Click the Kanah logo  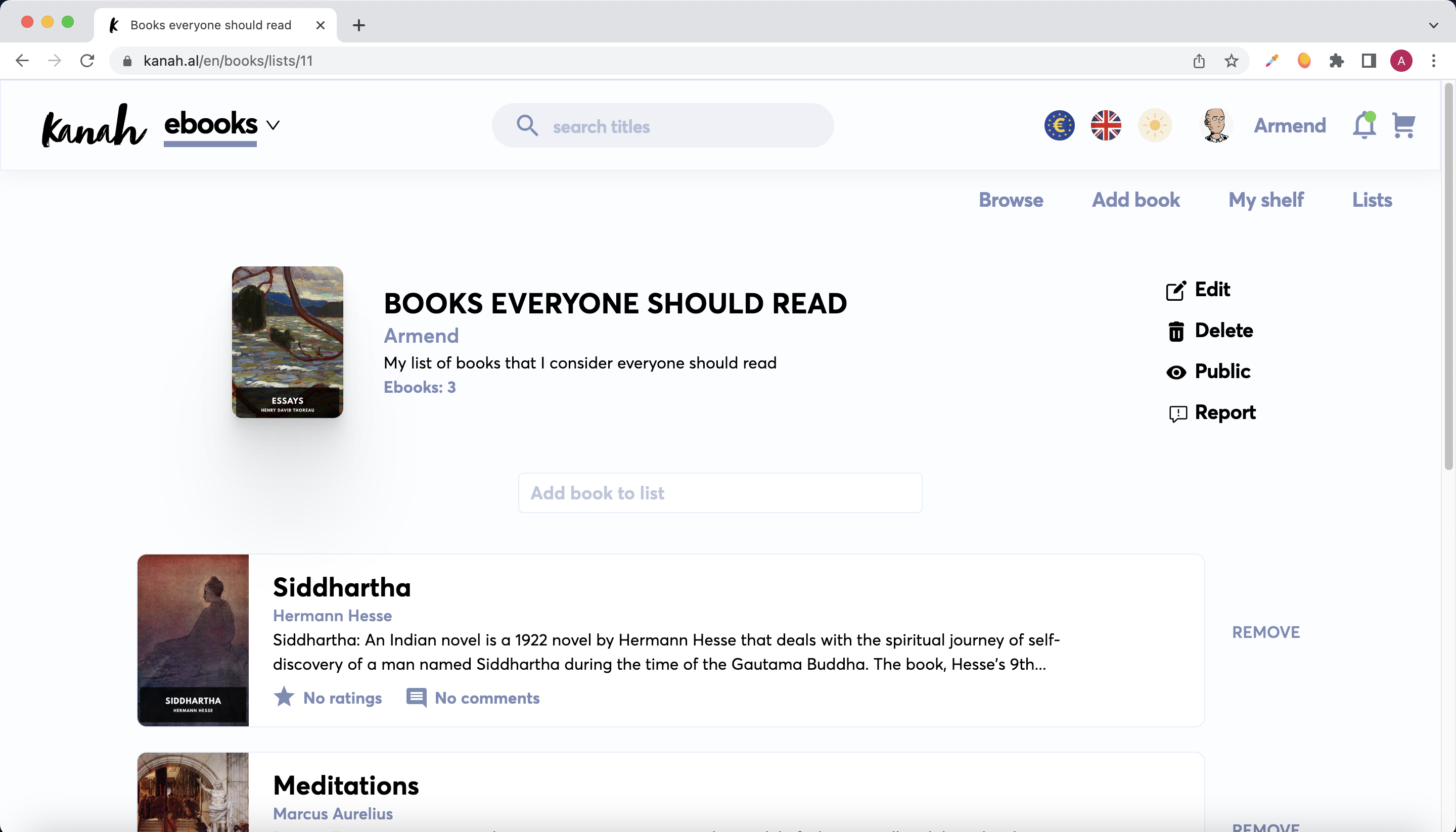(x=94, y=126)
